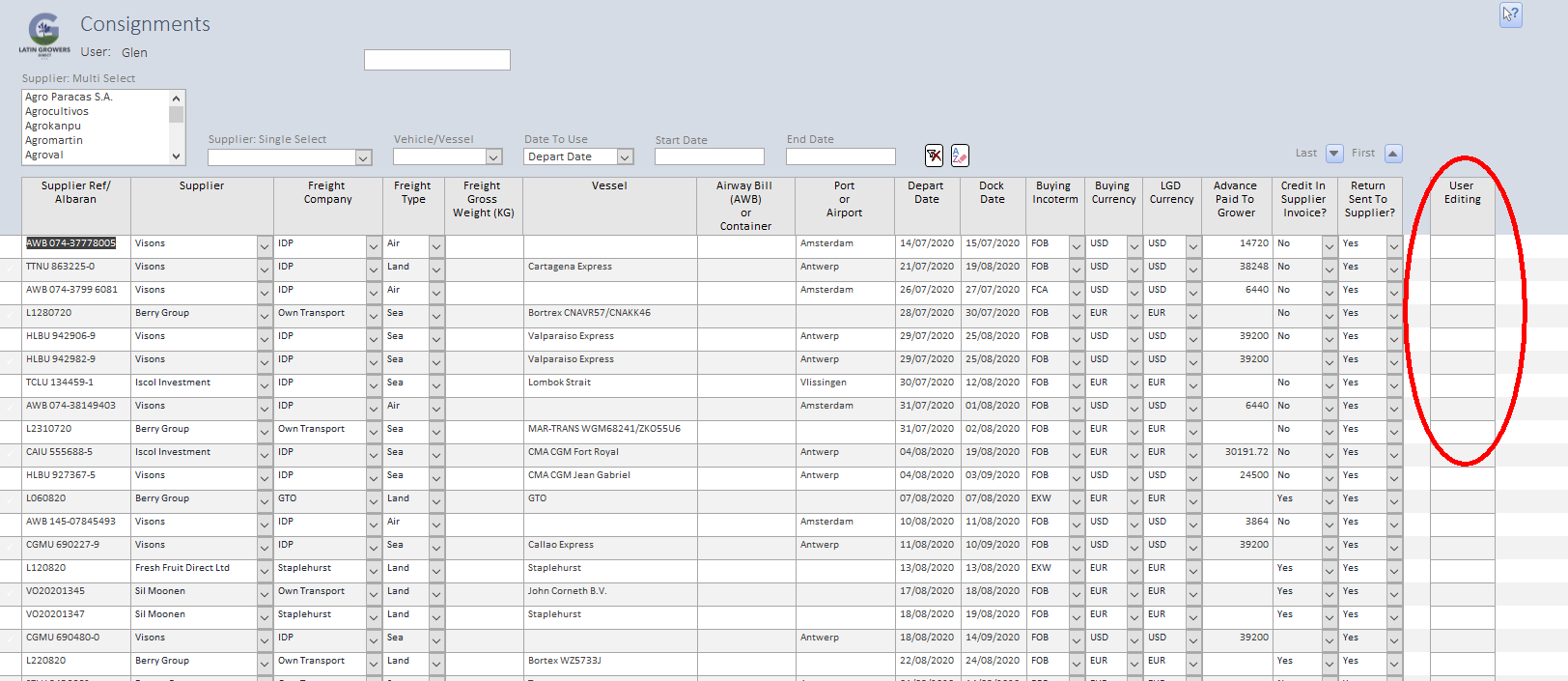Click the Supplier Ref/Albaran column header

(76, 193)
